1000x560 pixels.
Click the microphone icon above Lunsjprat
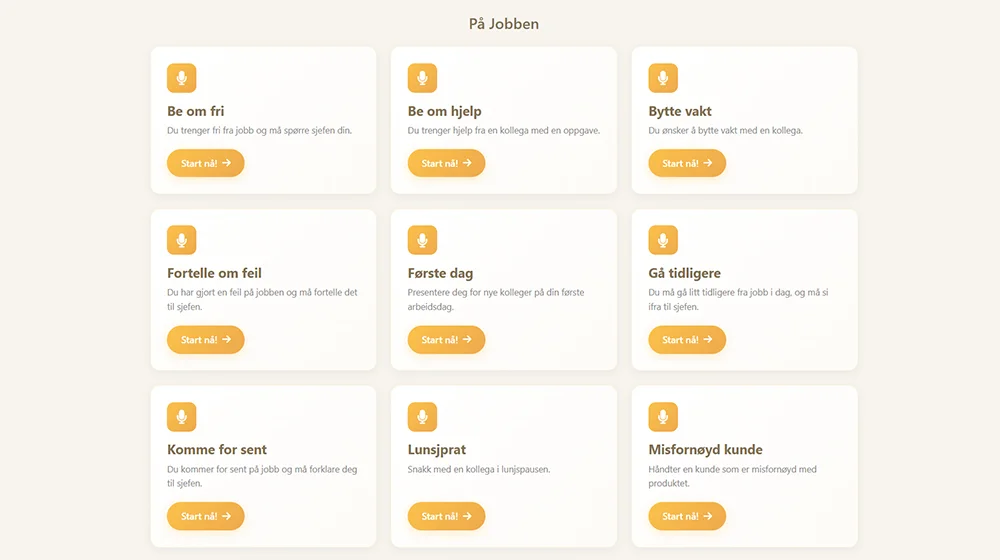coord(422,417)
